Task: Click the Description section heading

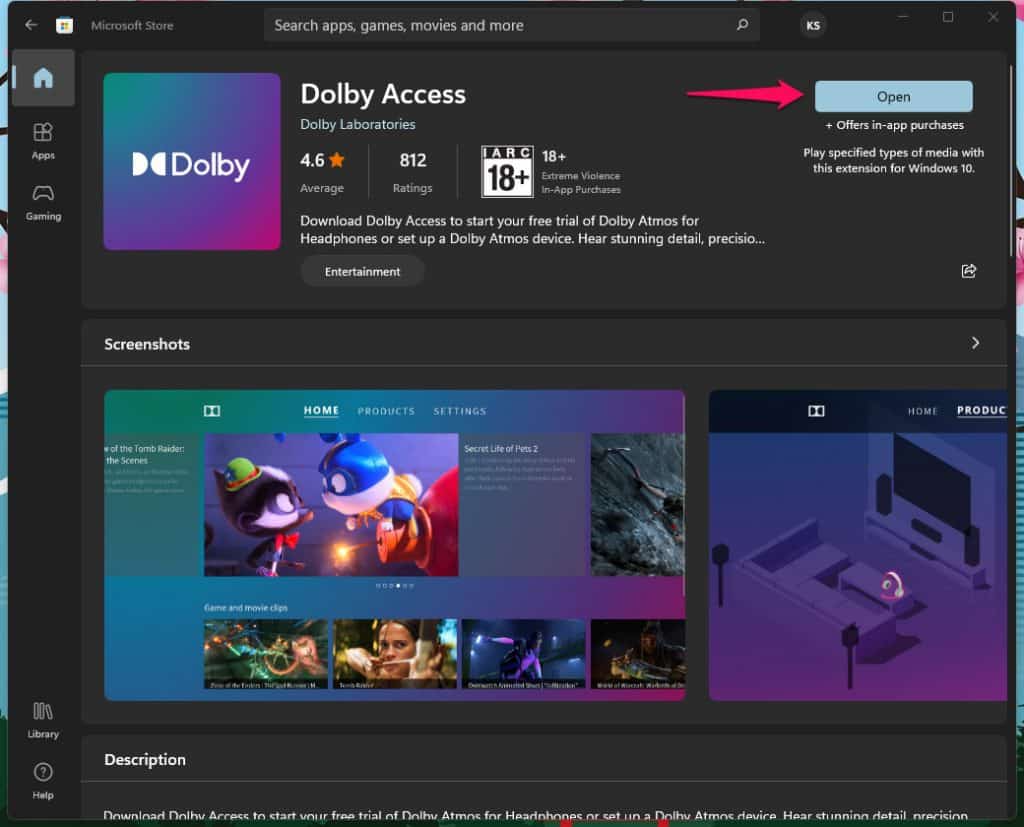Action: (145, 759)
